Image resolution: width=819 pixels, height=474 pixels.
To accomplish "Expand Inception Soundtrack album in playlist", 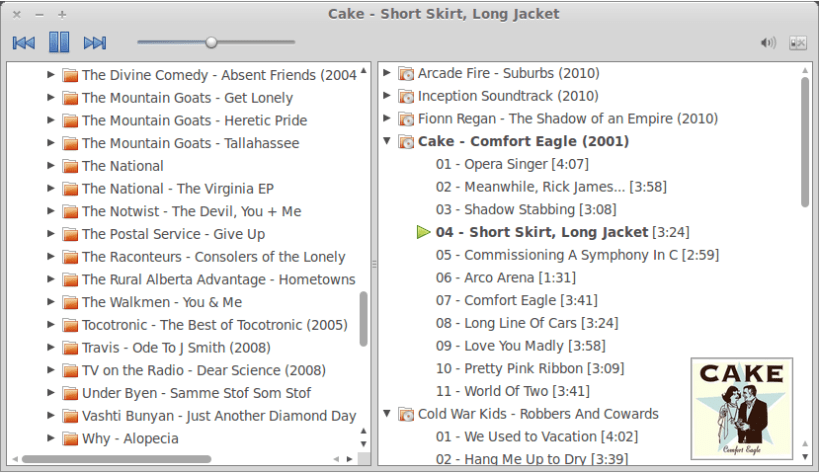I will pyautogui.click(x=387, y=95).
